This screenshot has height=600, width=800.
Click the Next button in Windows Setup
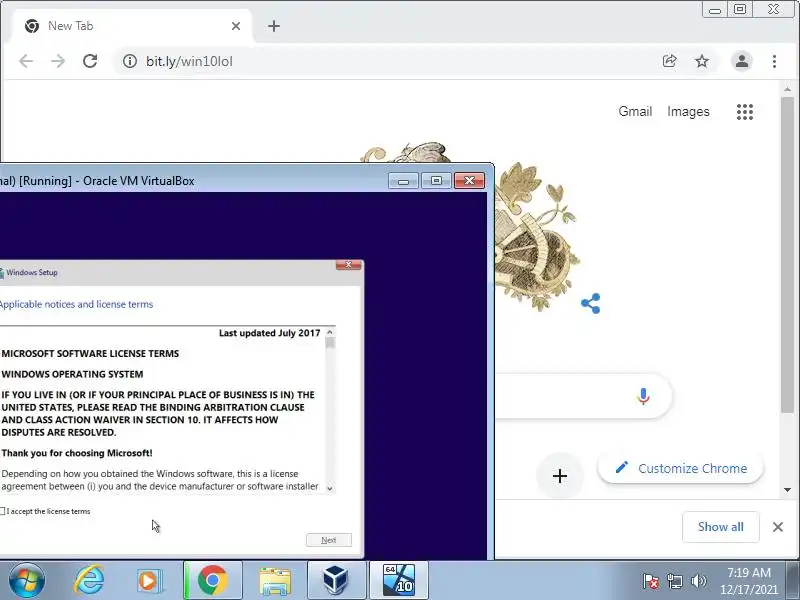pyautogui.click(x=329, y=540)
